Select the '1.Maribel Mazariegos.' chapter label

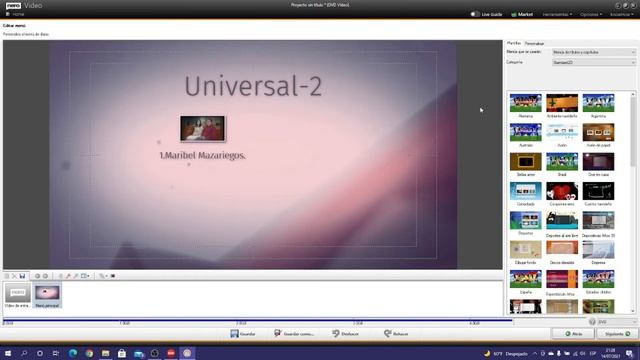point(202,156)
